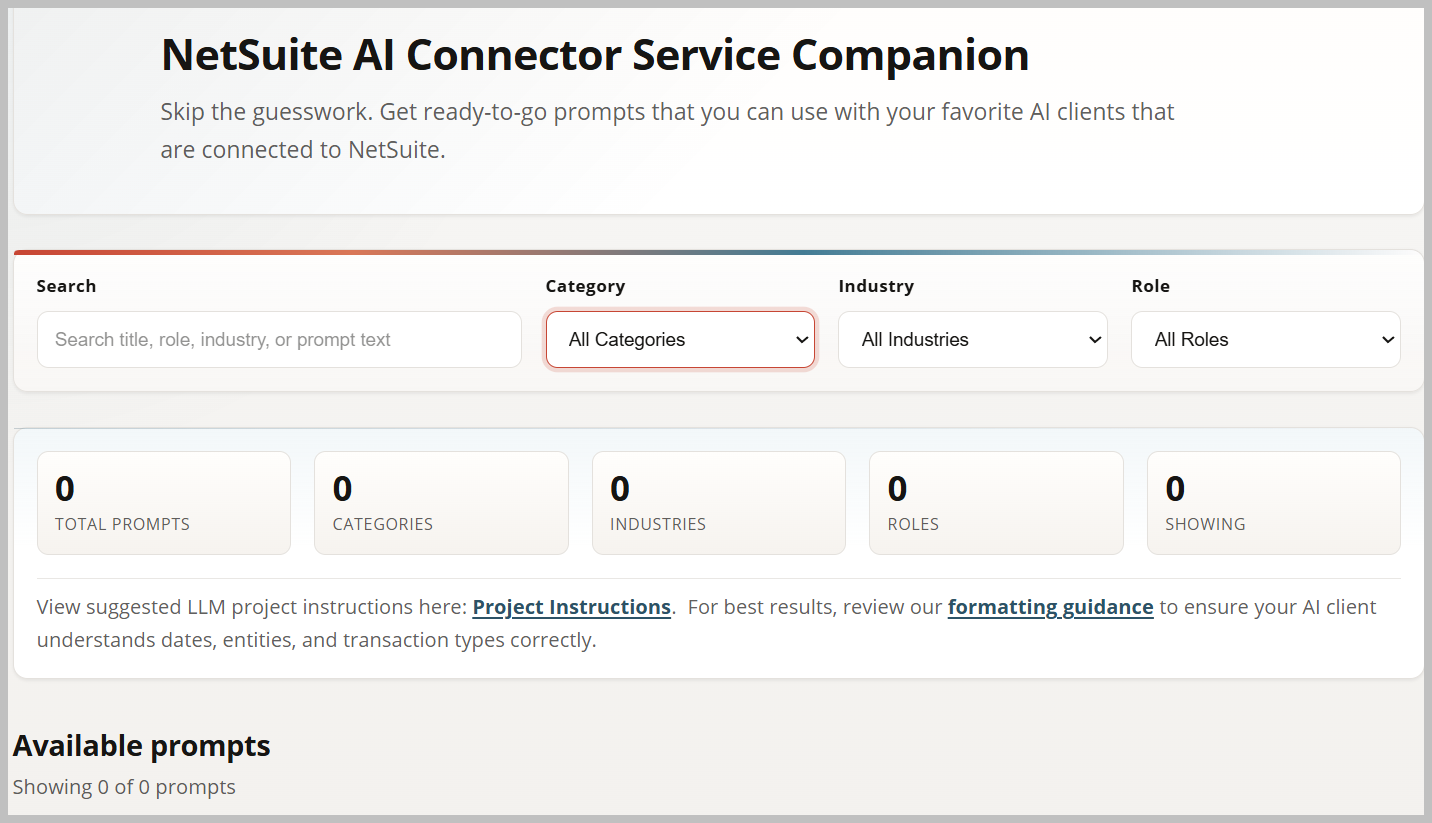Open the All Roles dropdown
This screenshot has height=823, width=1432.
[x=1266, y=339]
